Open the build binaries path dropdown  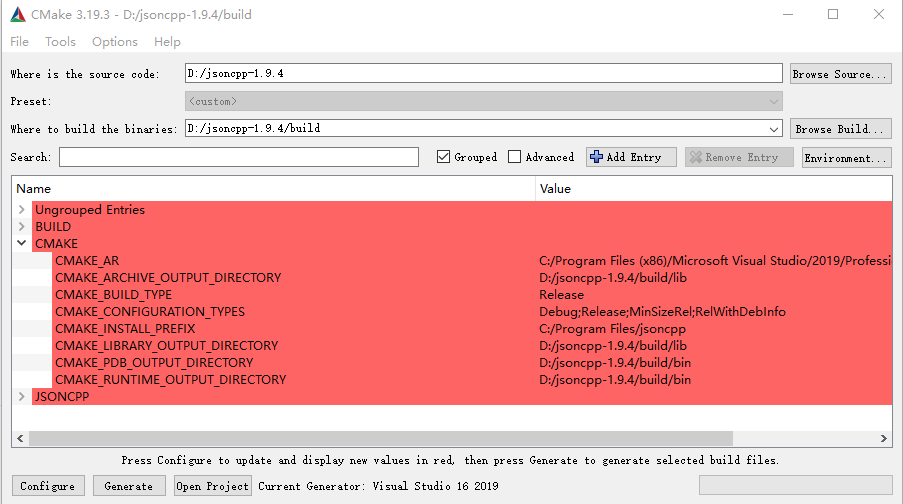773,129
